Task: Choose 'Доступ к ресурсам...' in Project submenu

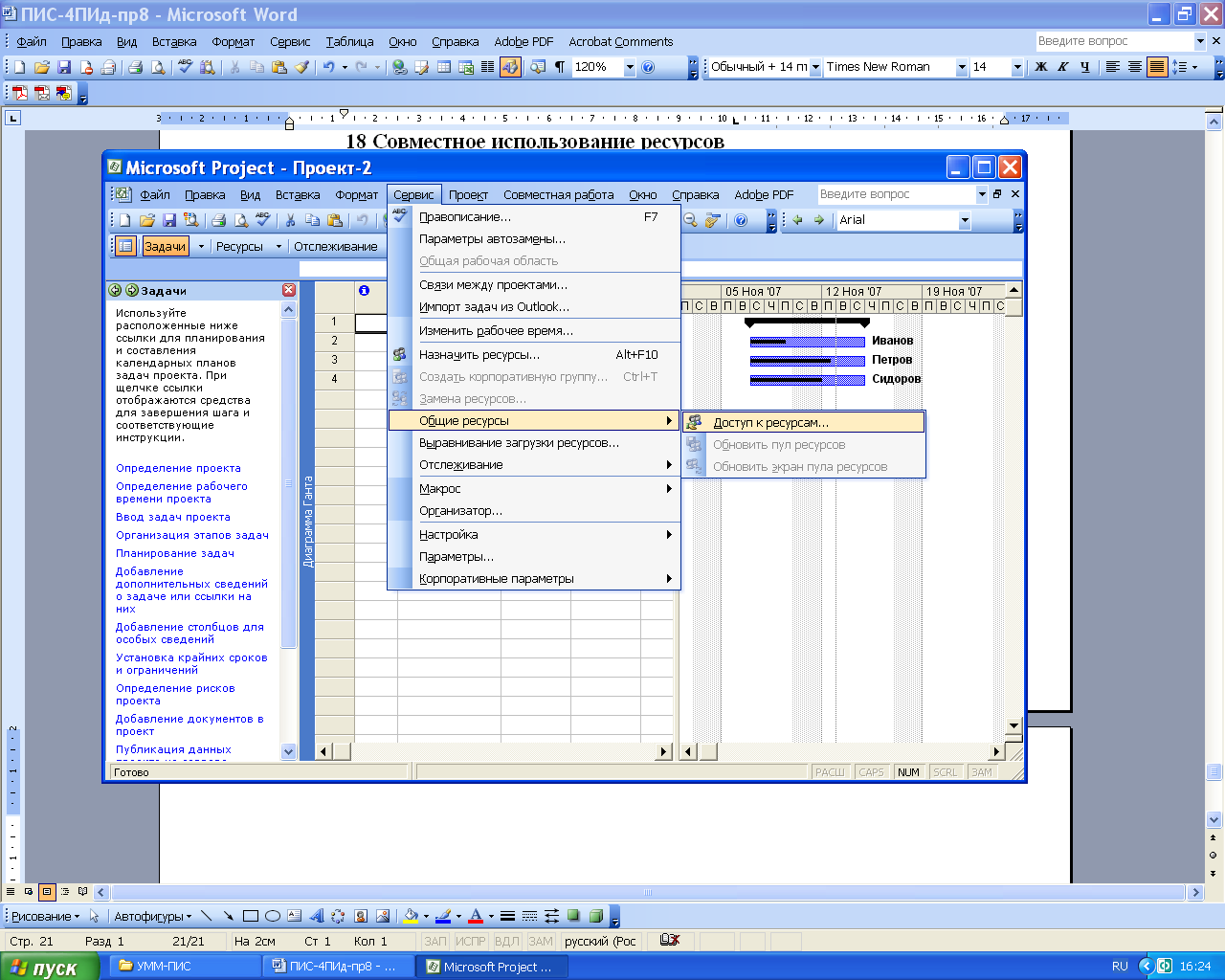Action: (x=803, y=422)
